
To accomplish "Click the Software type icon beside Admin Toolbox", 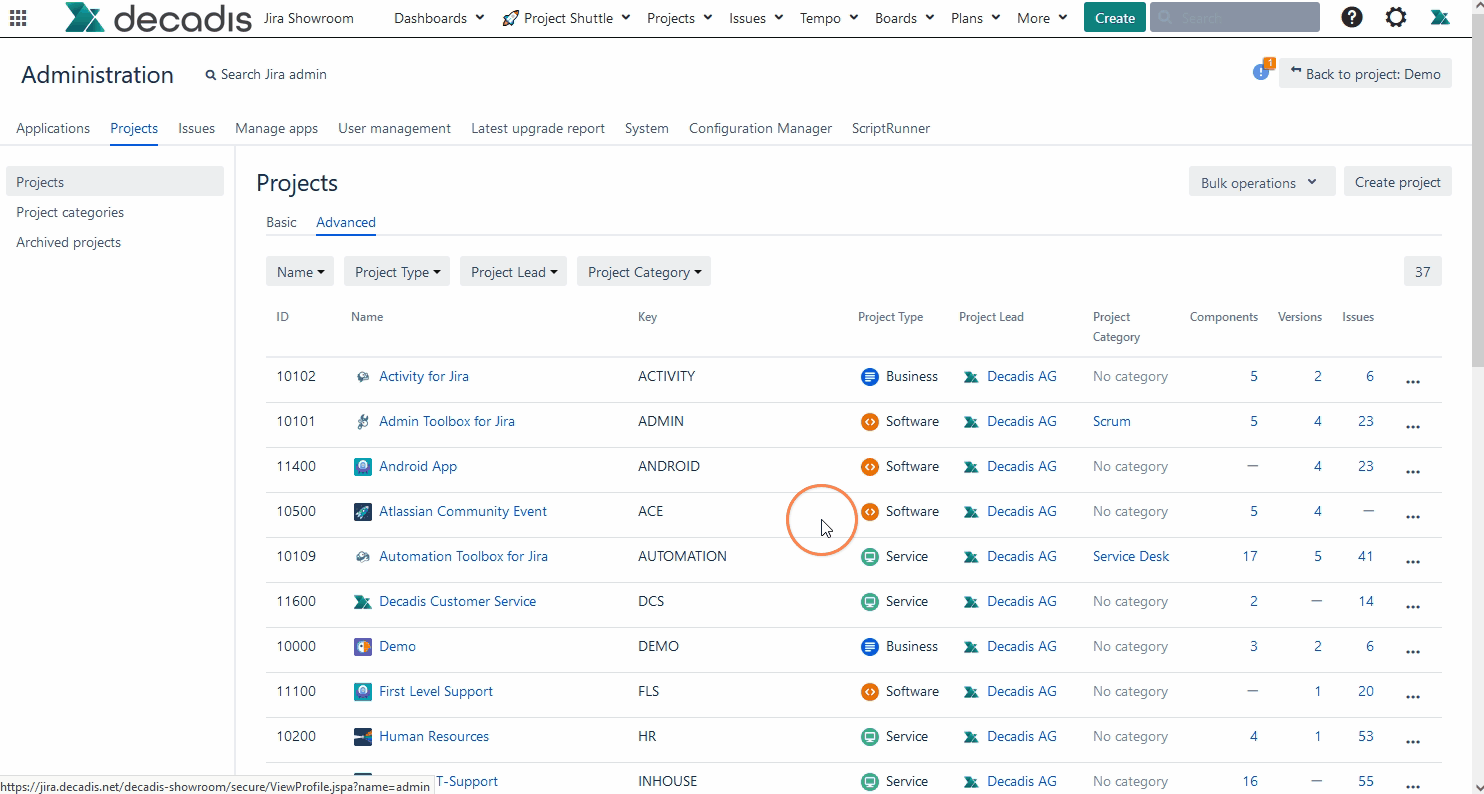I will (869, 421).
